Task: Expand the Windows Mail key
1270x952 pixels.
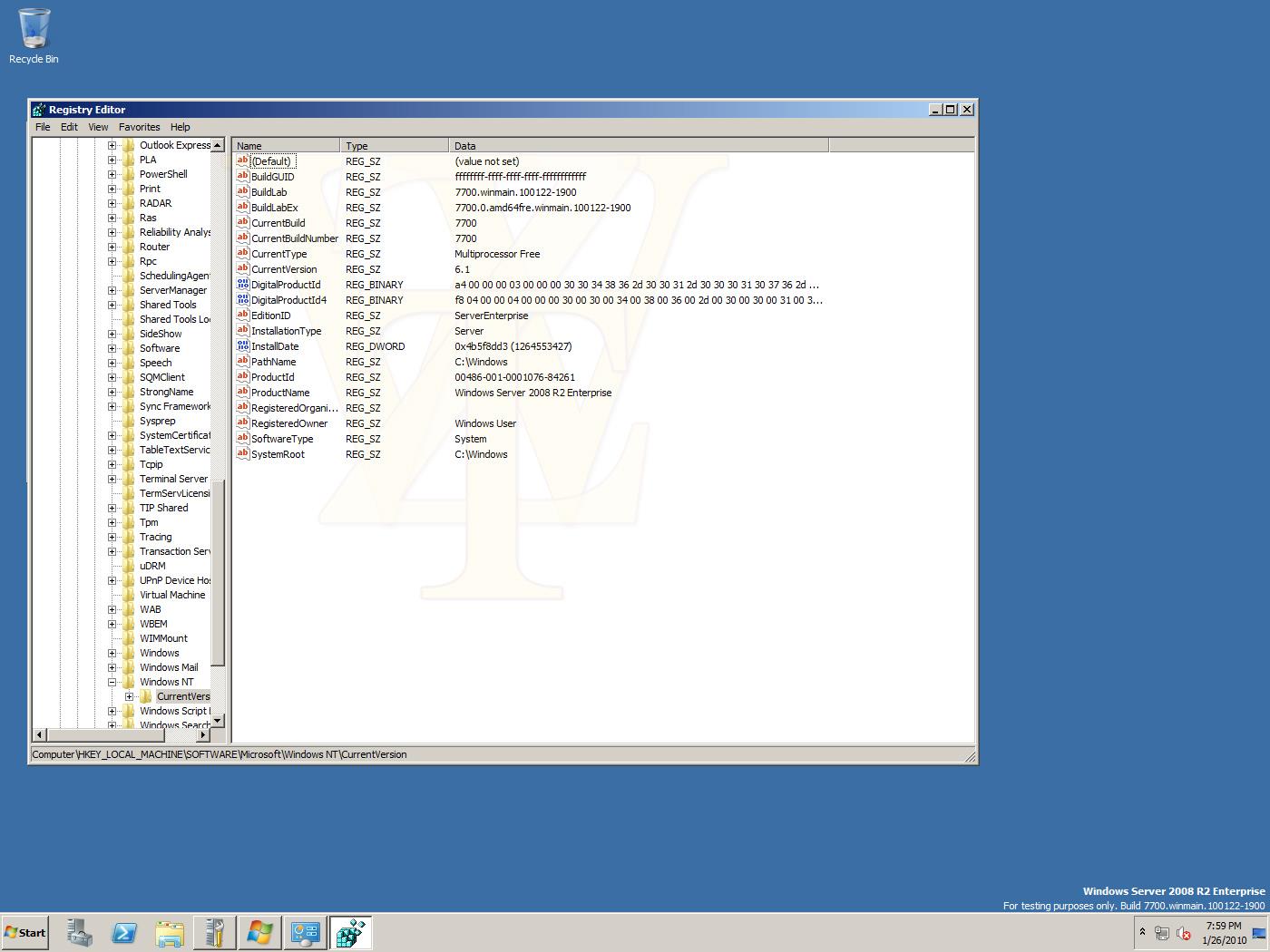Action: tap(112, 667)
